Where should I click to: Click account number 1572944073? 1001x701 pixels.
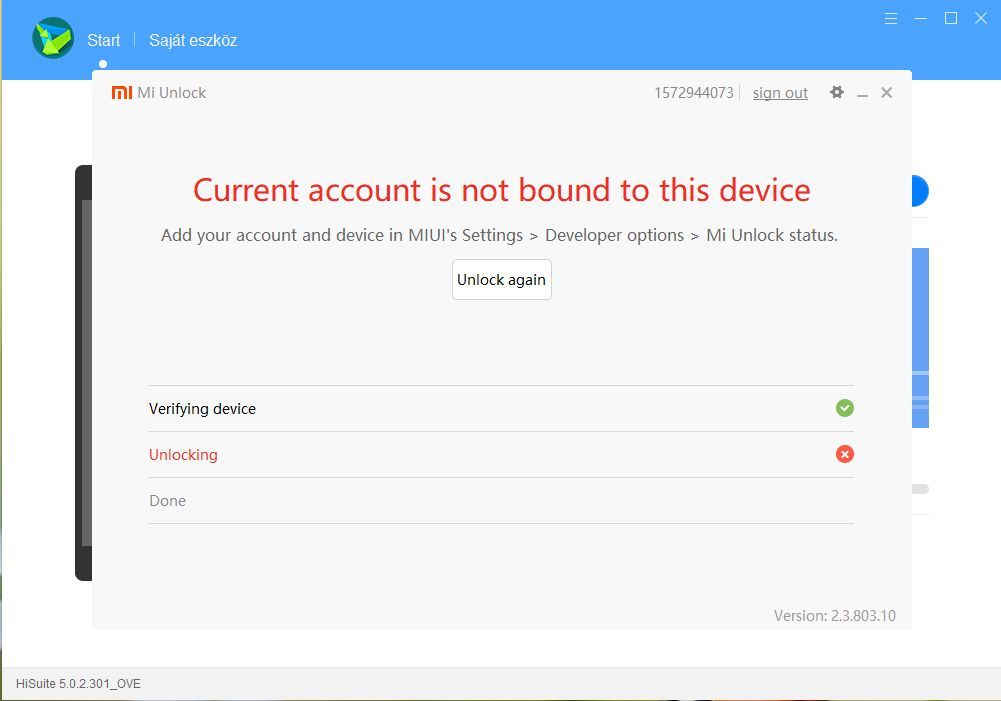[x=694, y=93]
